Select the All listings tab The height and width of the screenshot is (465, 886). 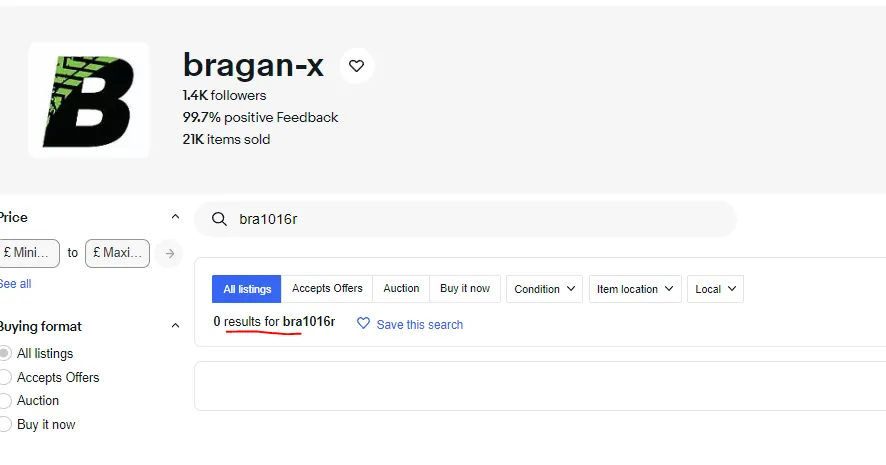pos(247,289)
